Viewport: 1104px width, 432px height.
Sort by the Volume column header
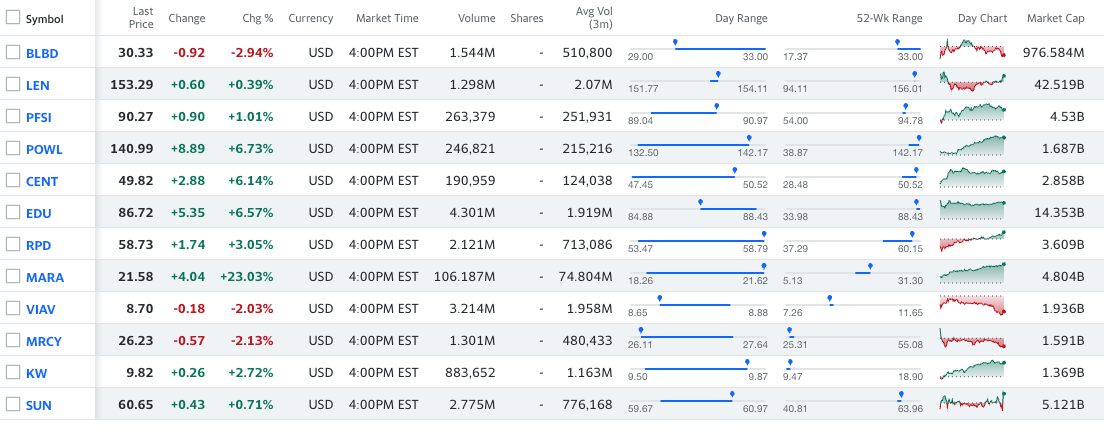coord(477,18)
